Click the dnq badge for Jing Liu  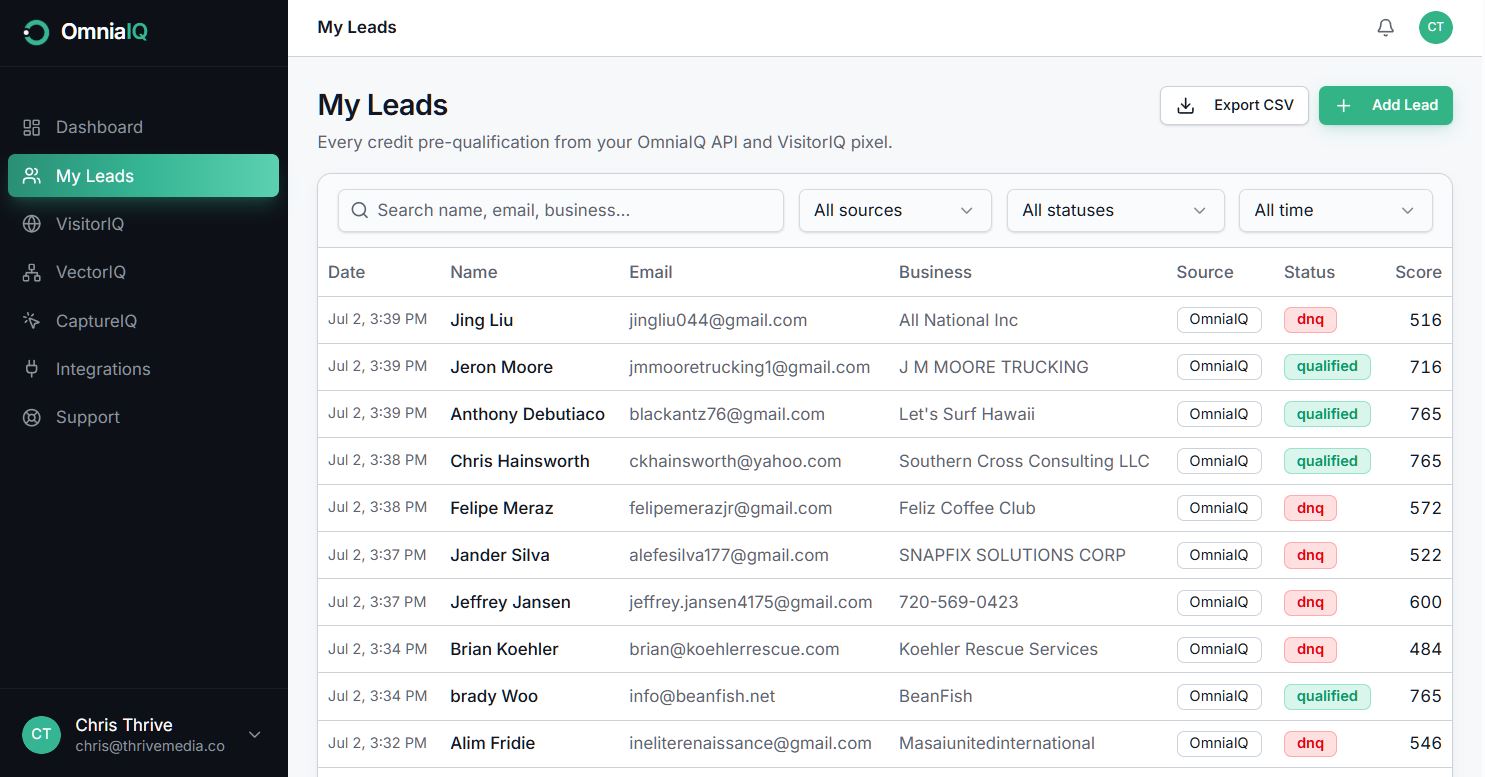coord(1310,320)
